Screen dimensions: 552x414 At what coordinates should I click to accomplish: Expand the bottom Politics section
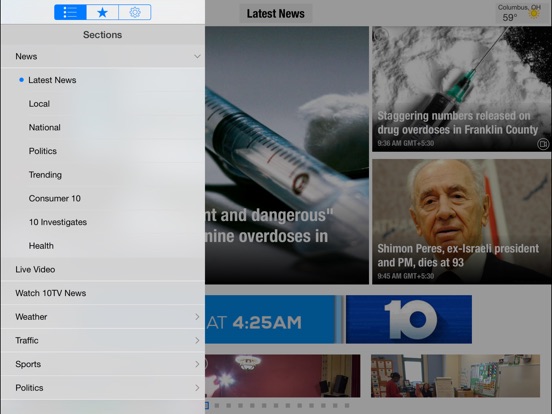click(103, 388)
